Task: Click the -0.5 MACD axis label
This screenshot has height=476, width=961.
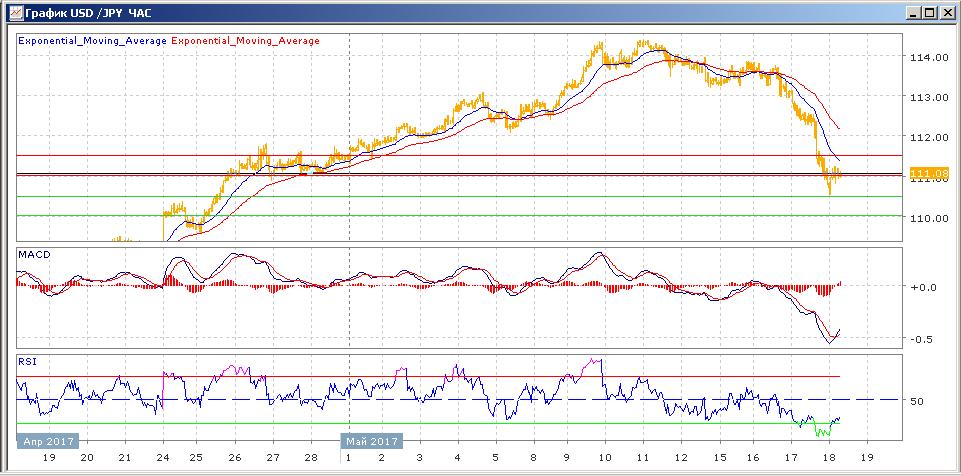Action: coord(922,339)
